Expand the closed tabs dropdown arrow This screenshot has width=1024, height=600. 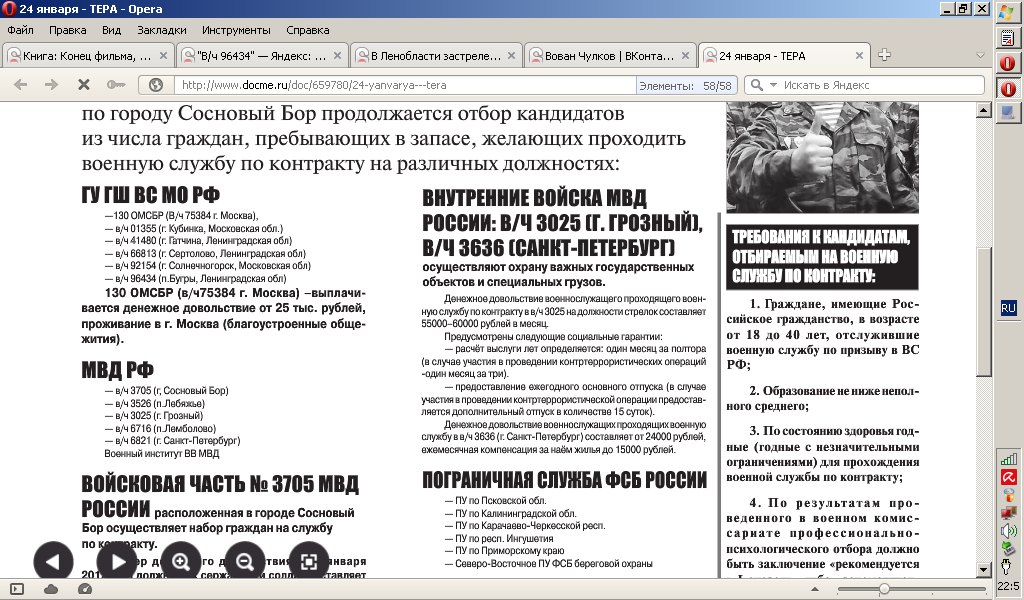pyautogui.click(x=980, y=55)
